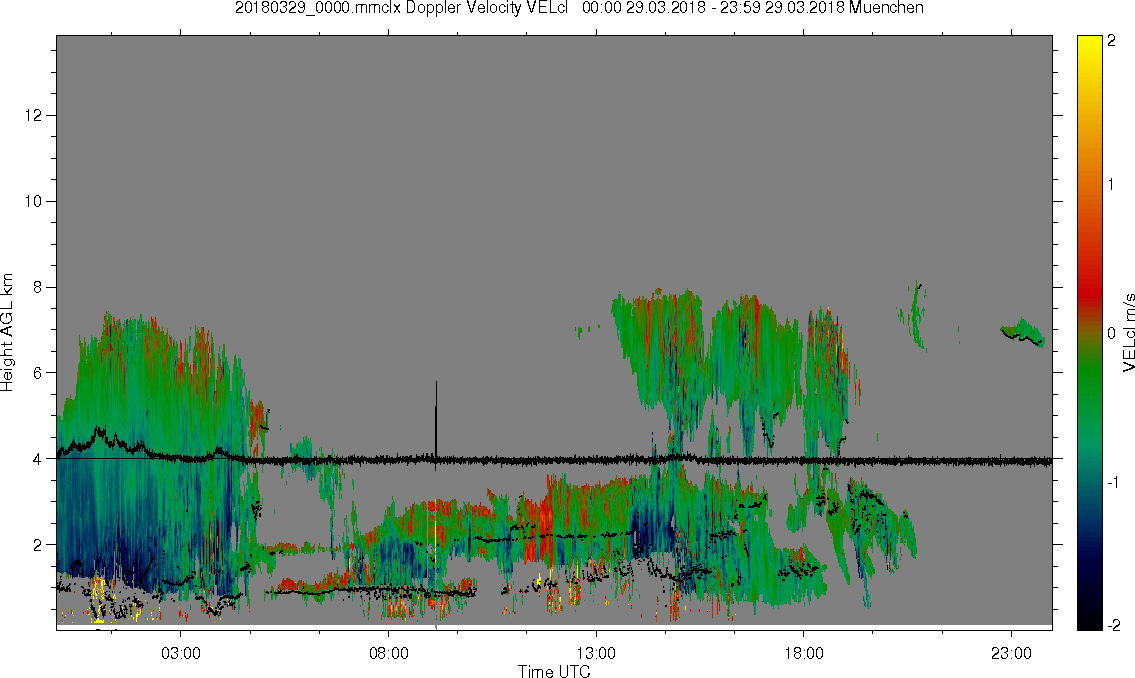Click the 2 km height tick label
This screenshot has width=1135, height=678.
click(x=38, y=545)
